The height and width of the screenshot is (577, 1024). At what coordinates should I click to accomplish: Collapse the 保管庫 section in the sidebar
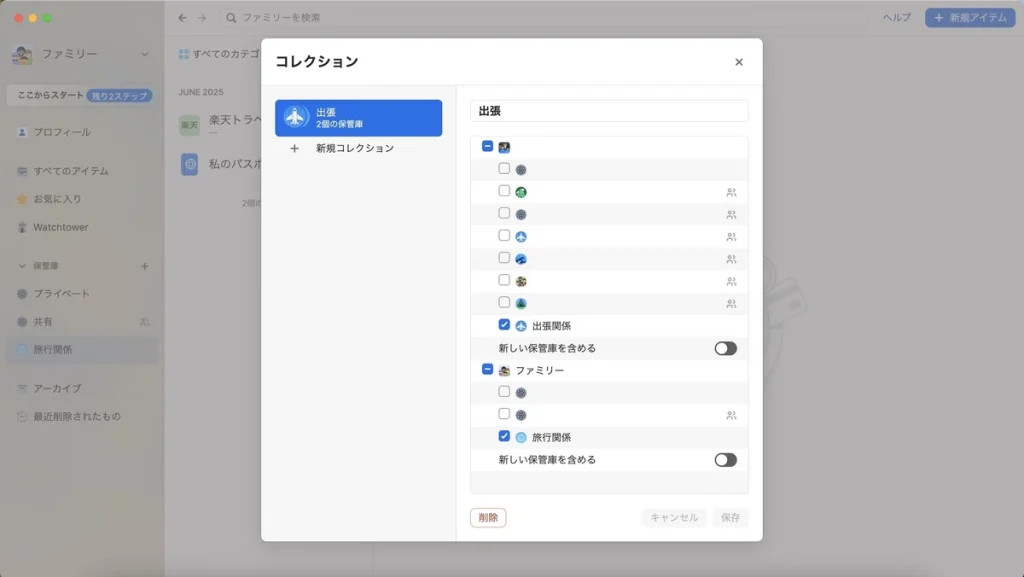tap(23, 266)
